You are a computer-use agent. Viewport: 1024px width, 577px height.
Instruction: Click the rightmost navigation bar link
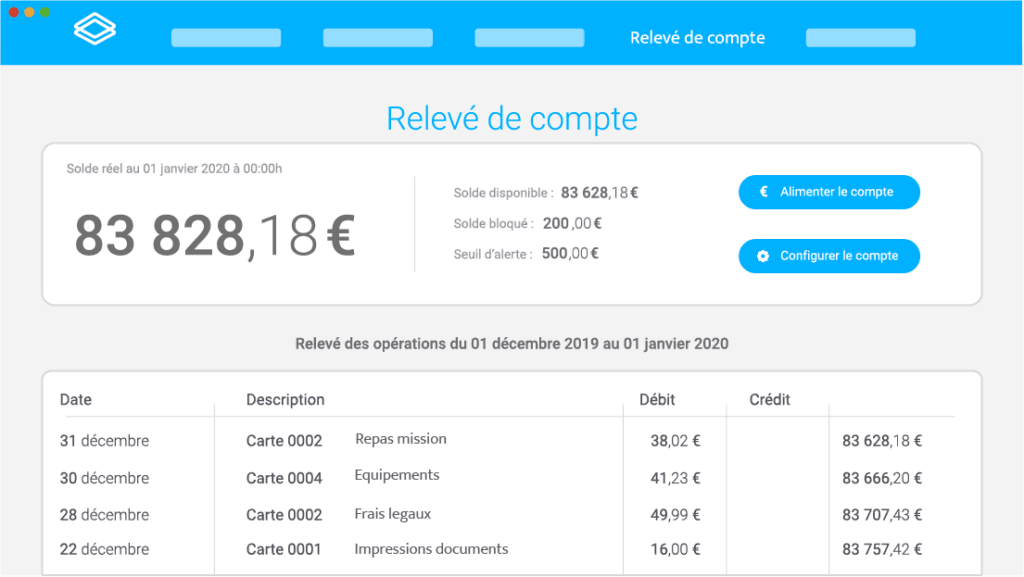click(860, 38)
